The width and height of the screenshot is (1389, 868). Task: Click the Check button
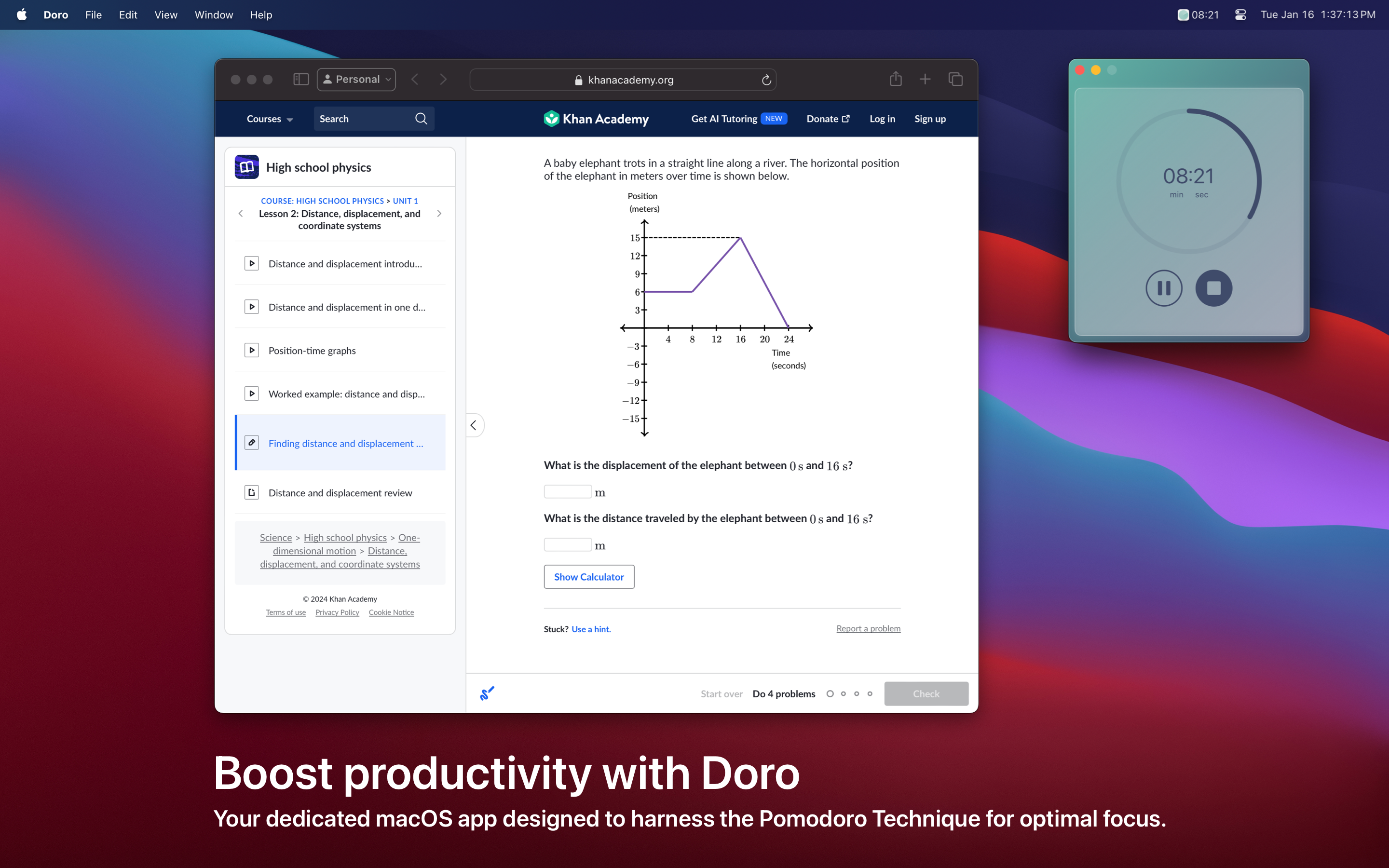point(926,693)
